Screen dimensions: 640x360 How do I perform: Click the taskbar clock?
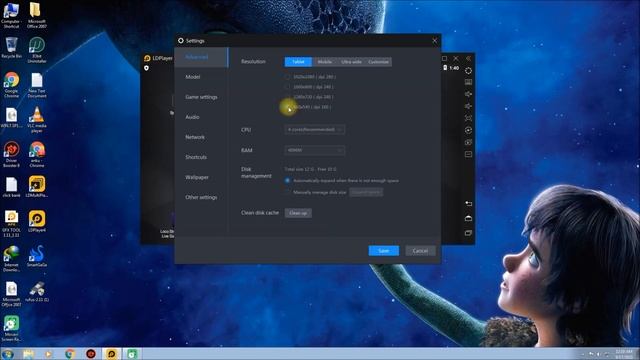[x=624, y=353]
